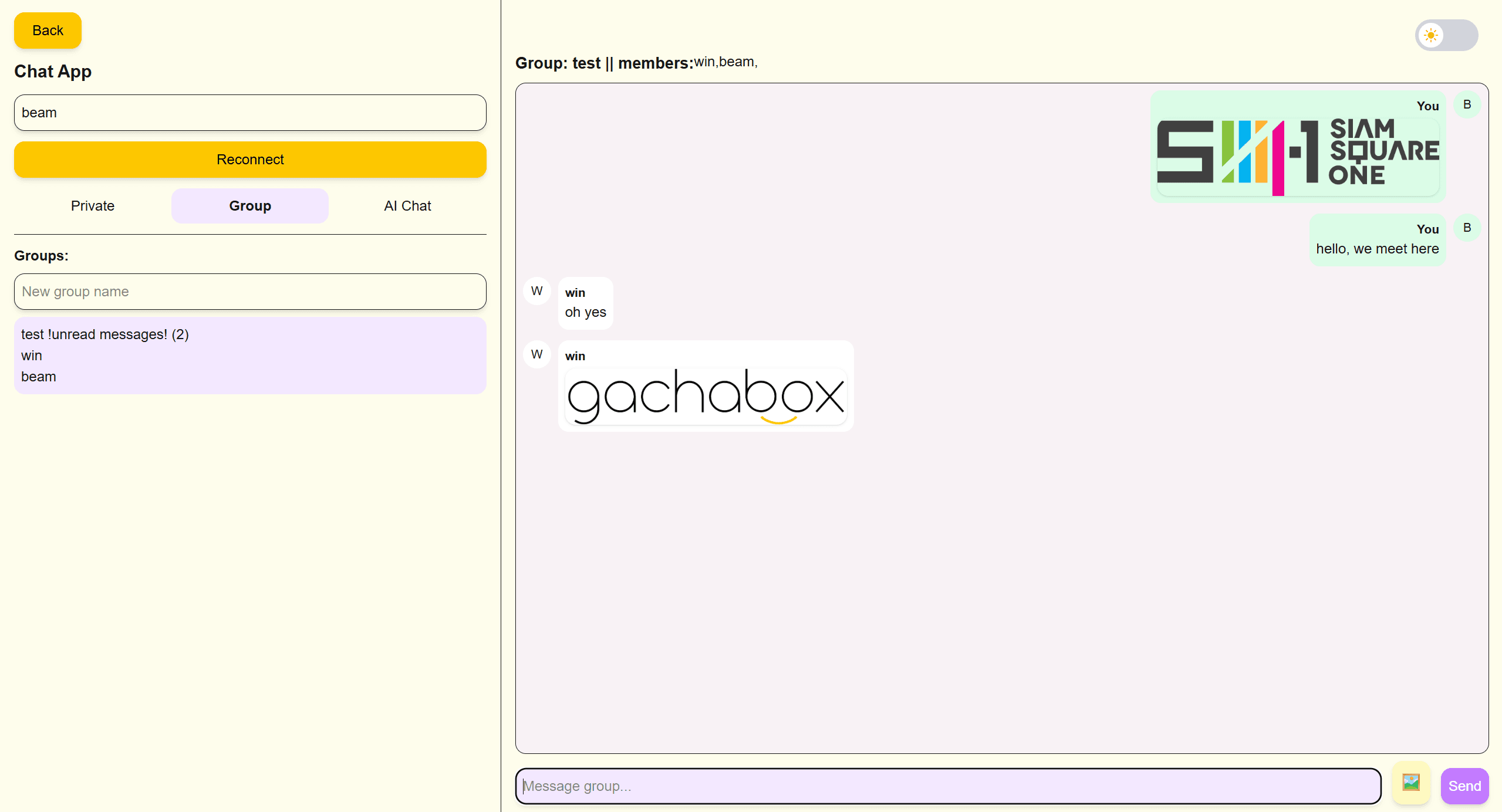Click the Back button
This screenshot has height=812, width=1502.
(48, 31)
